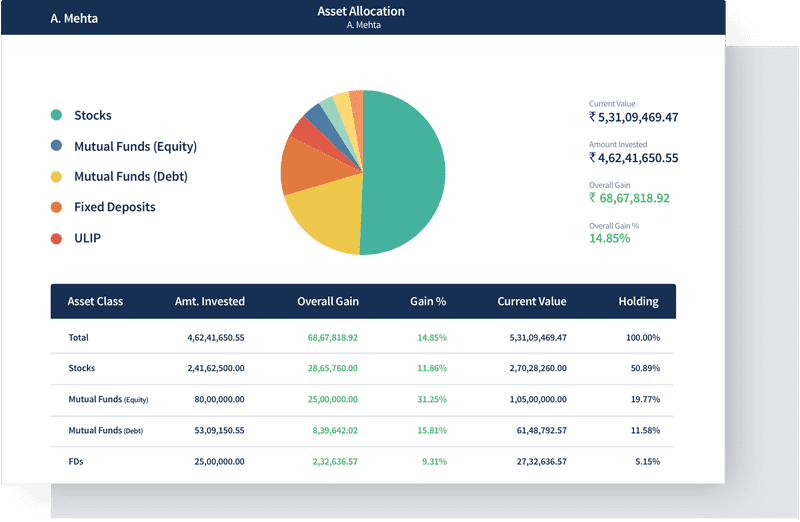Click the Overall Gain % 14.85% summary value
Viewport: 800px width, 522px height.
(610, 238)
